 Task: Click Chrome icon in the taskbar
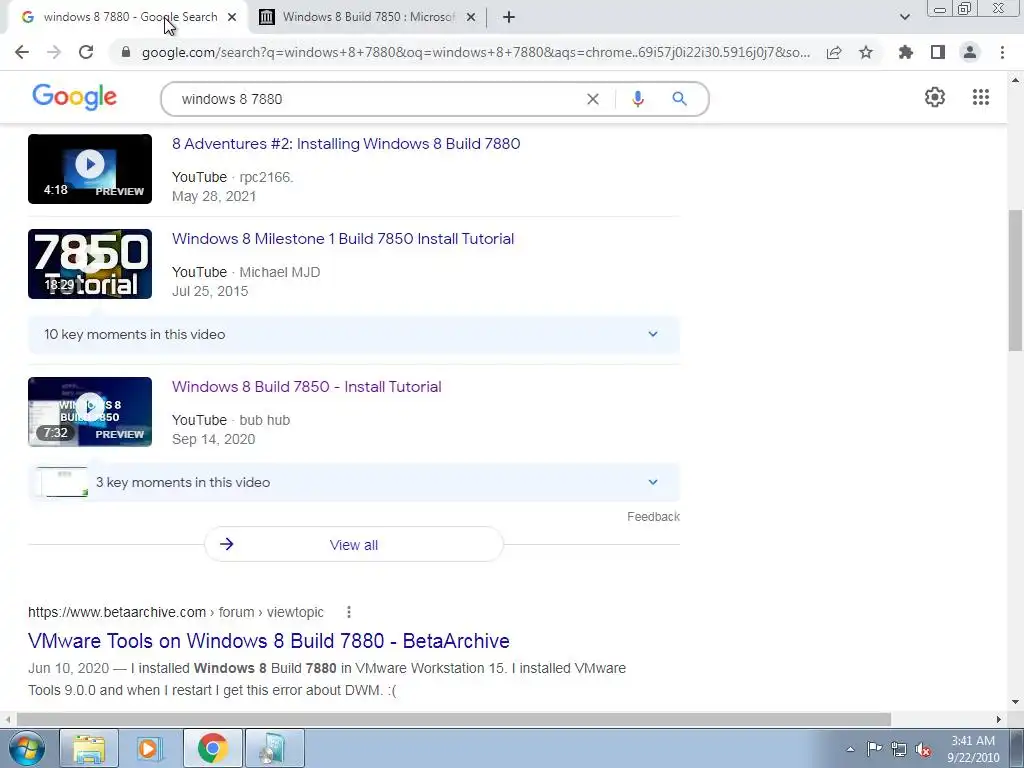click(x=212, y=748)
